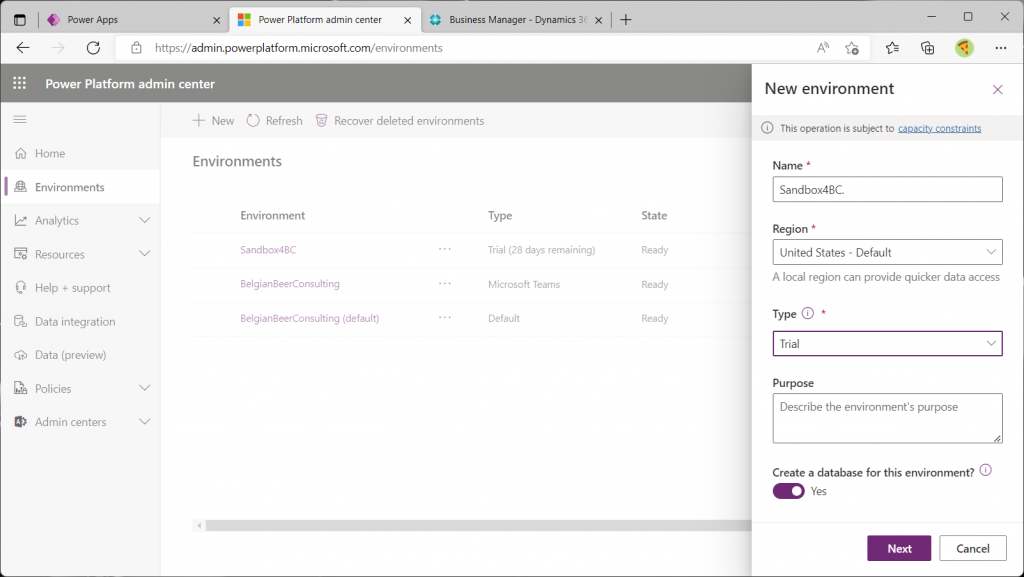This screenshot has width=1024, height=577.
Task: Click the horizontal scrollbar under environments
Action: pos(478,525)
